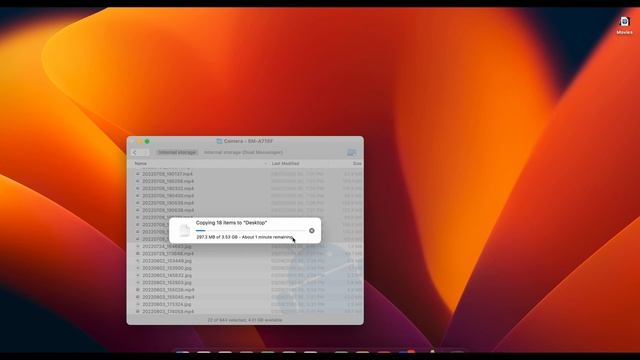
Task: Select file 20220803_145832.jpg
Action: pos(167,276)
